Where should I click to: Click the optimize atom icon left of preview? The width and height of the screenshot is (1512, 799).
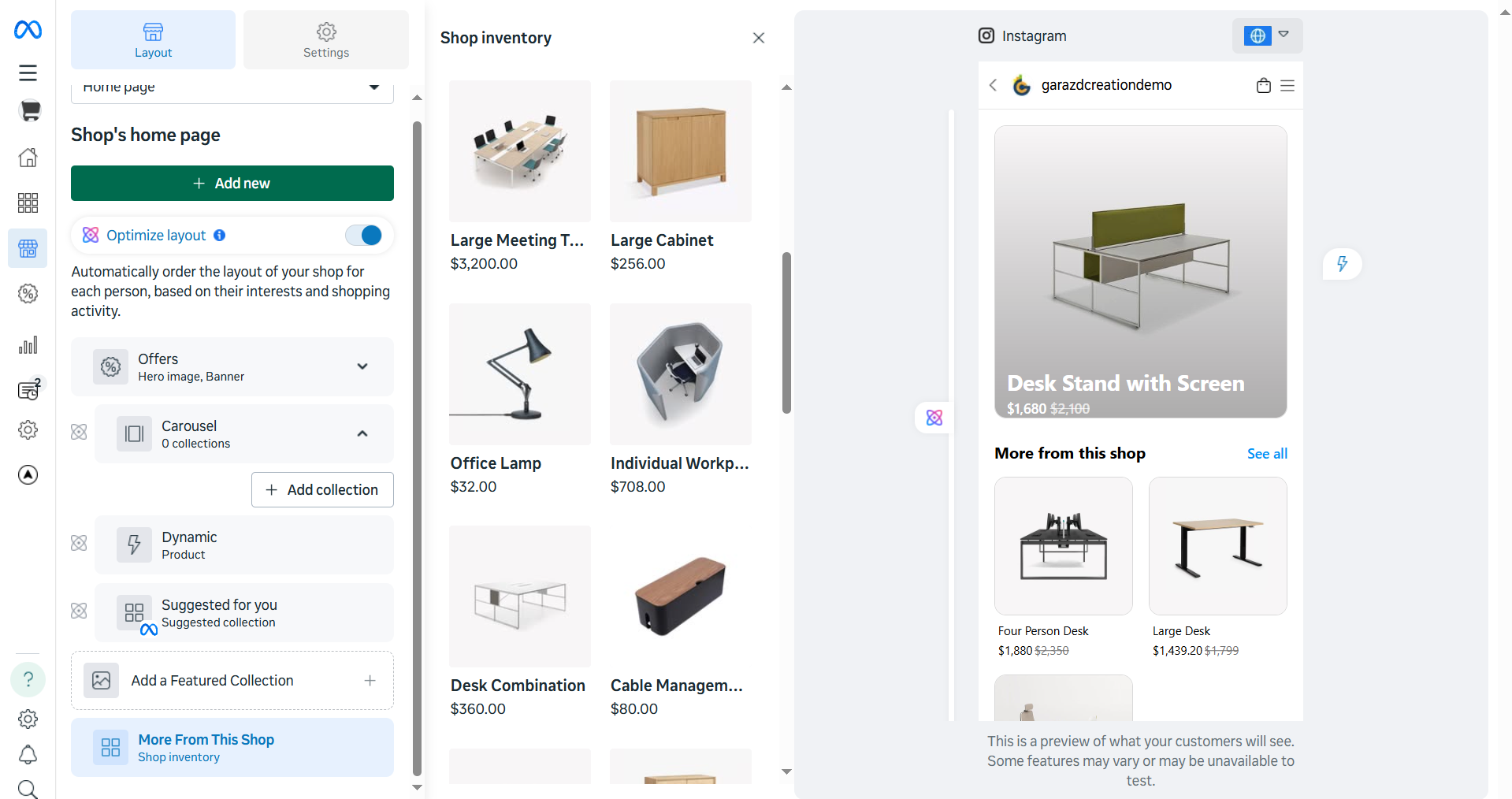click(x=934, y=418)
